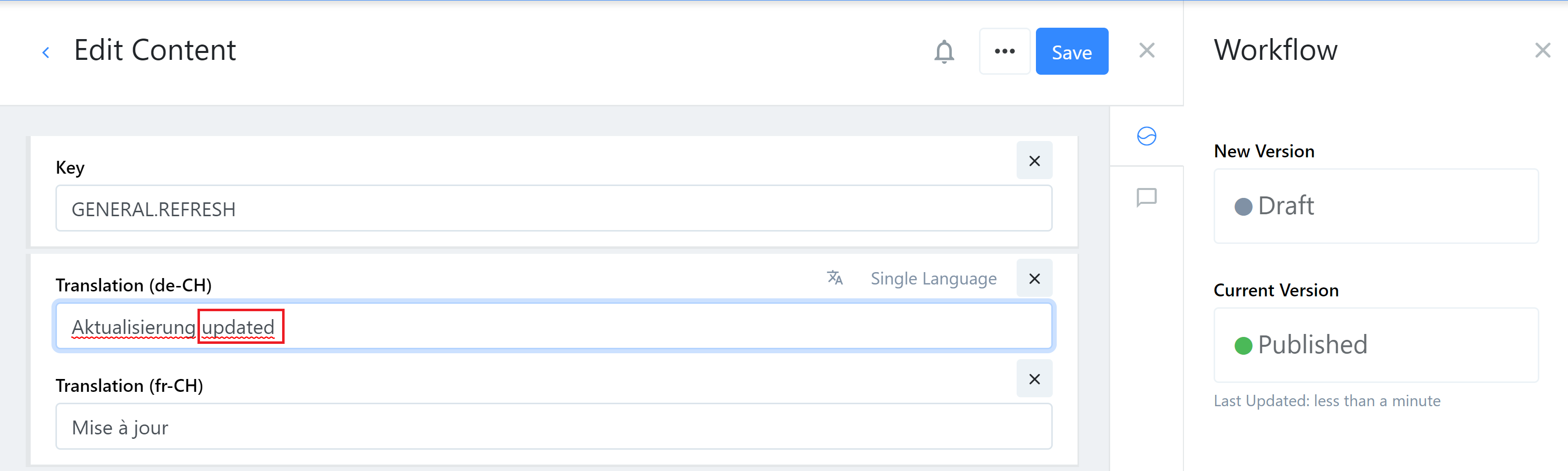Toggle Single Language mode

pyautogui.click(x=933, y=279)
